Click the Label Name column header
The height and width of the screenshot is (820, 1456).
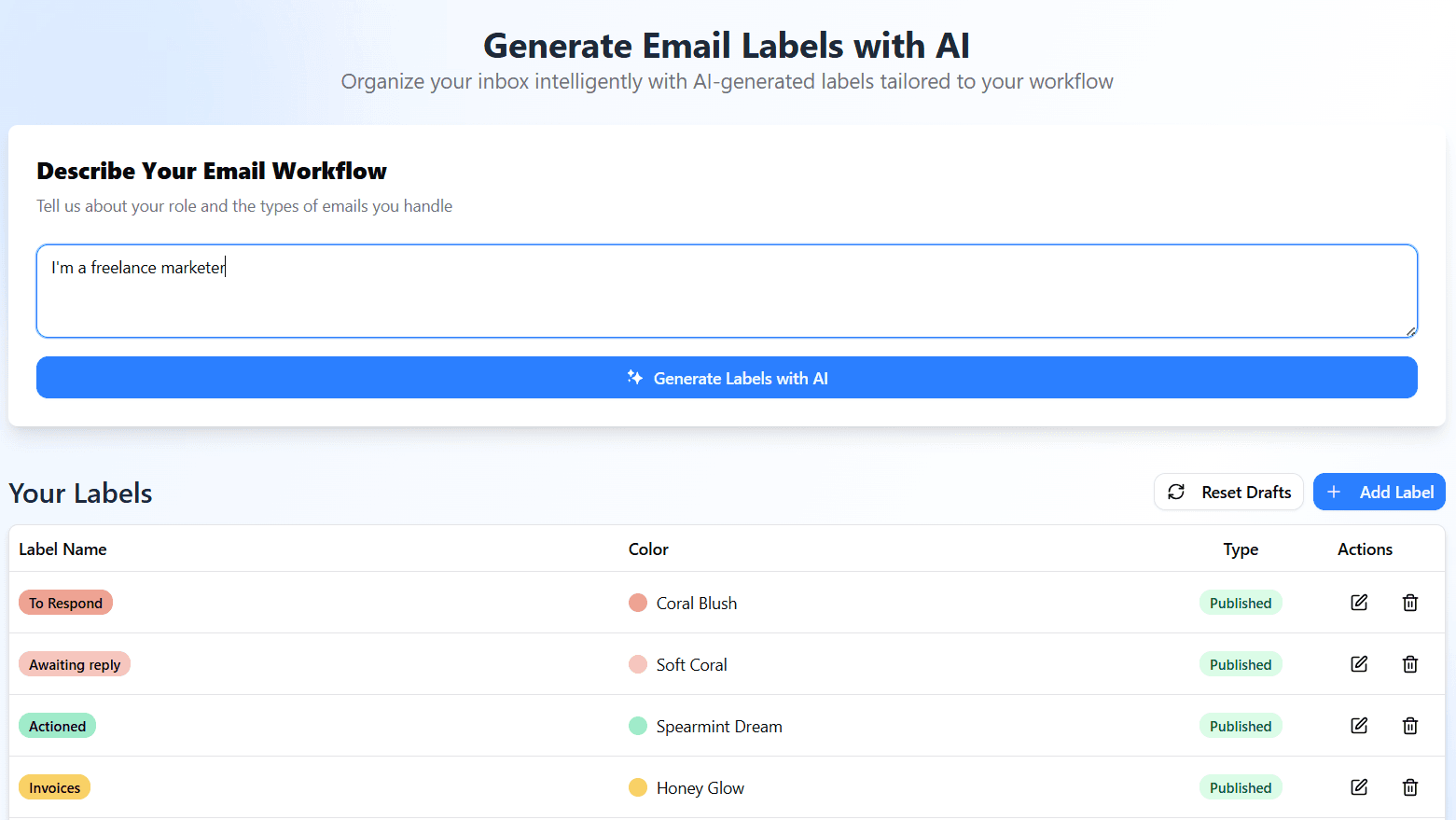pos(62,549)
